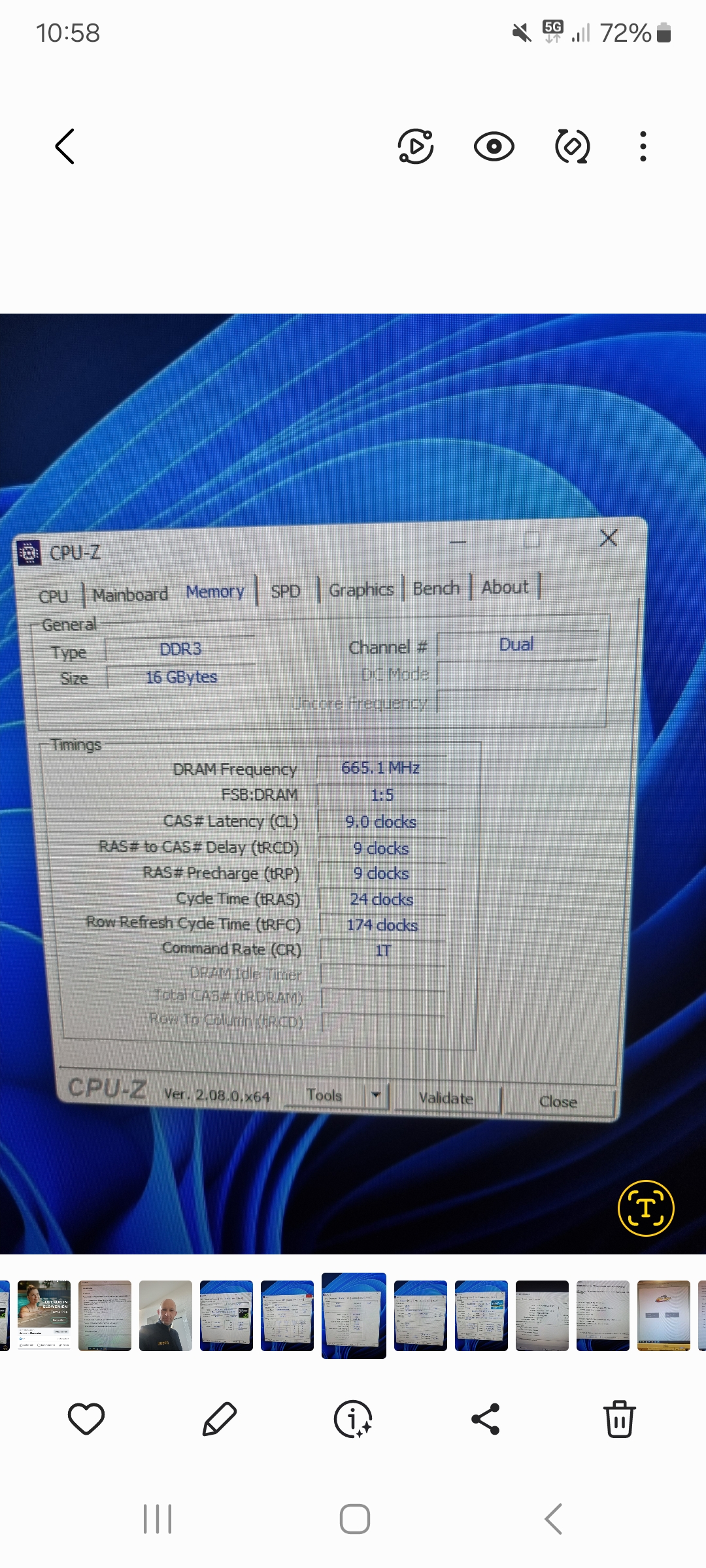This screenshot has width=706, height=1568.
Task: Tap the SPD tab in the CPU-Z photo
Action: pyautogui.click(x=286, y=591)
